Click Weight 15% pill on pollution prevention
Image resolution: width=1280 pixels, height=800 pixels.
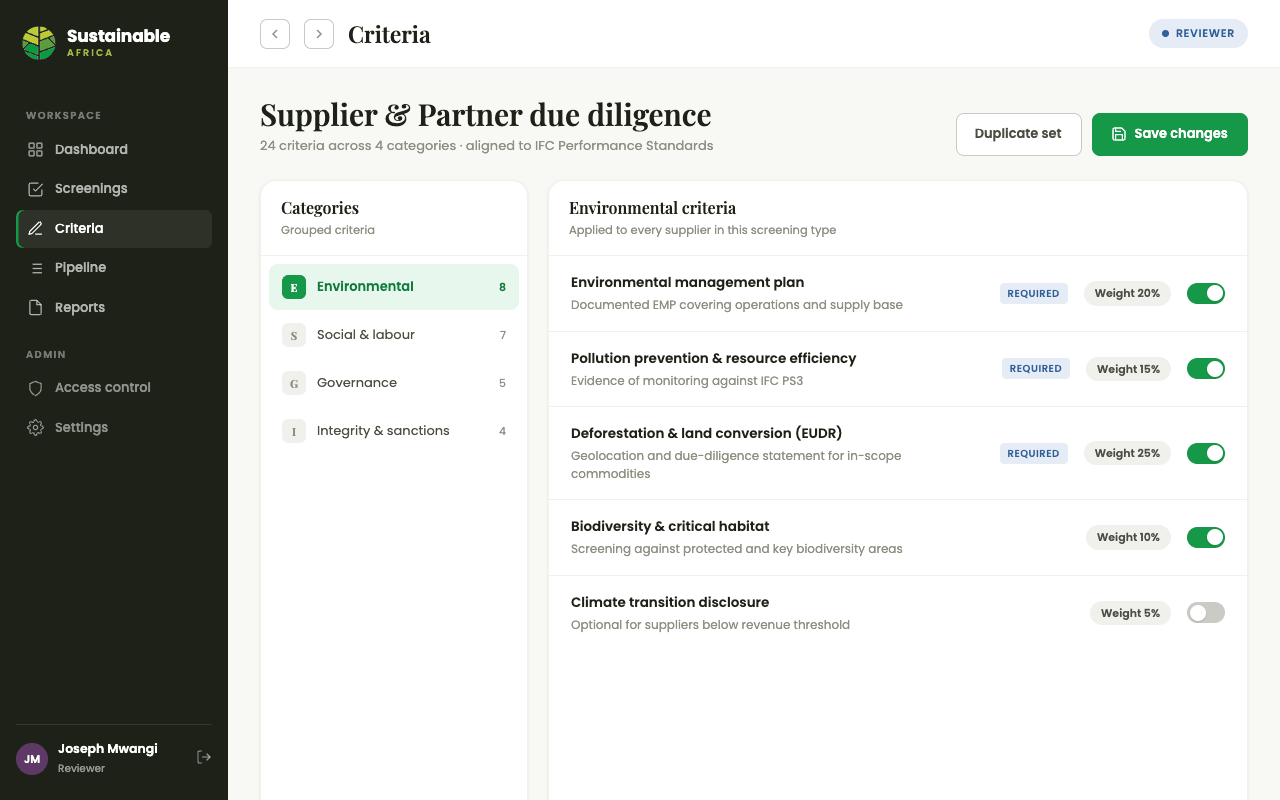(1128, 369)
